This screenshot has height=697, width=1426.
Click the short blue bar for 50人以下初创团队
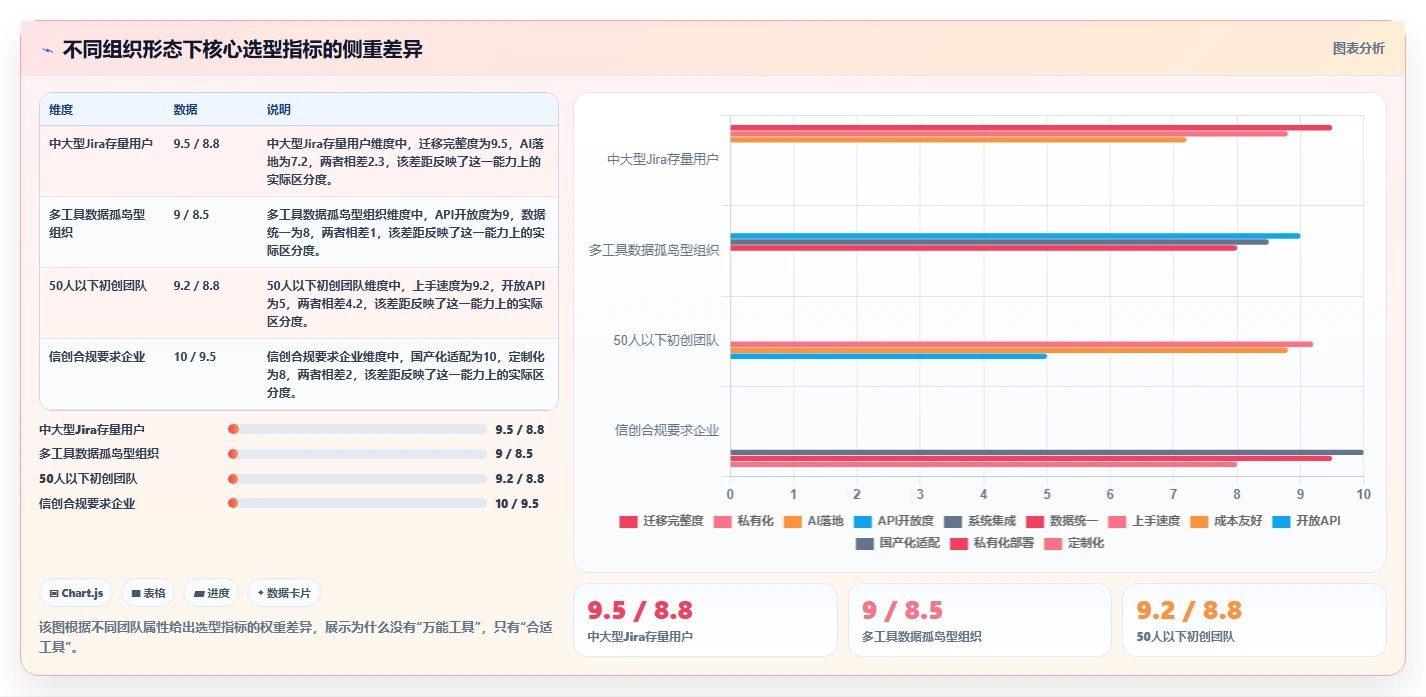pos(888,356)
